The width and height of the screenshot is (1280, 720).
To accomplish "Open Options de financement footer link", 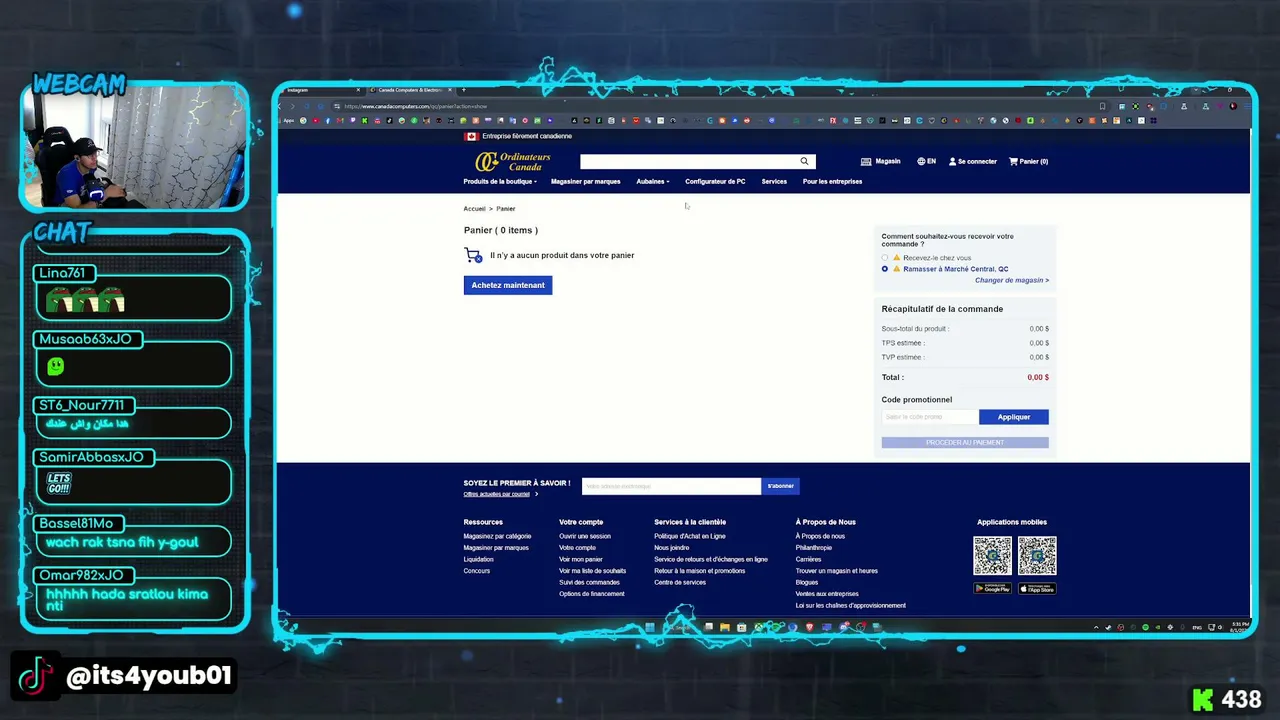I will pyautogui.click(x=592, y=594).
